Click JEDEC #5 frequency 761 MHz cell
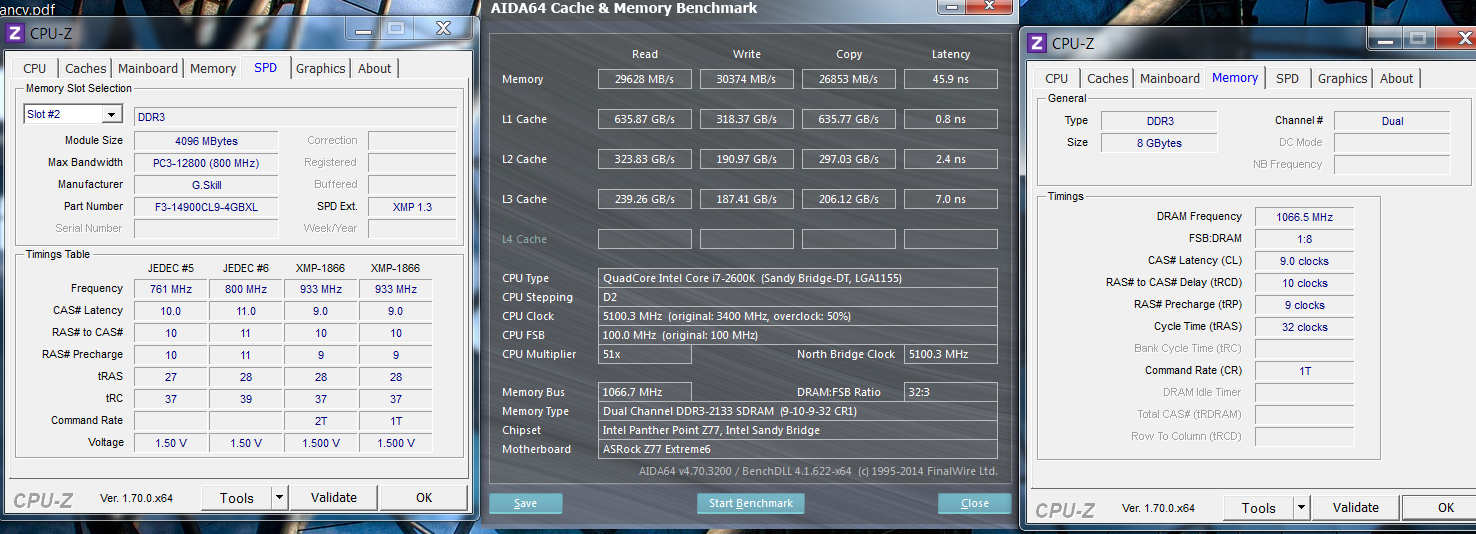1476x534 pixels. point(170,289)
